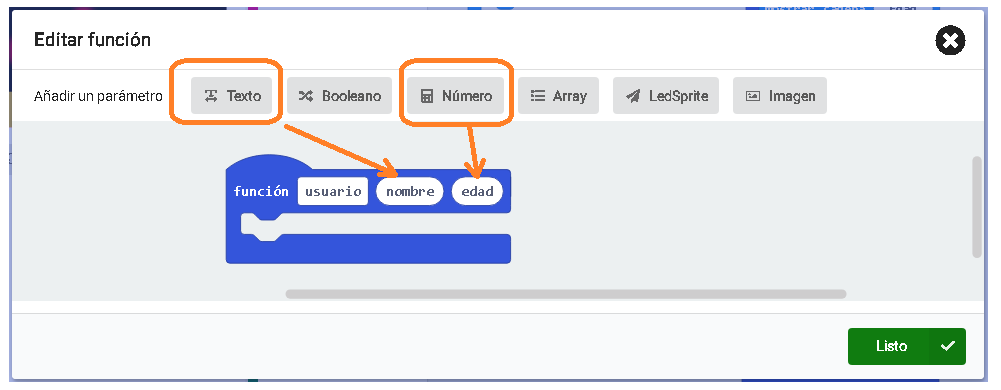Click the horizontal scrollbar of workspace

click(566, 294)
